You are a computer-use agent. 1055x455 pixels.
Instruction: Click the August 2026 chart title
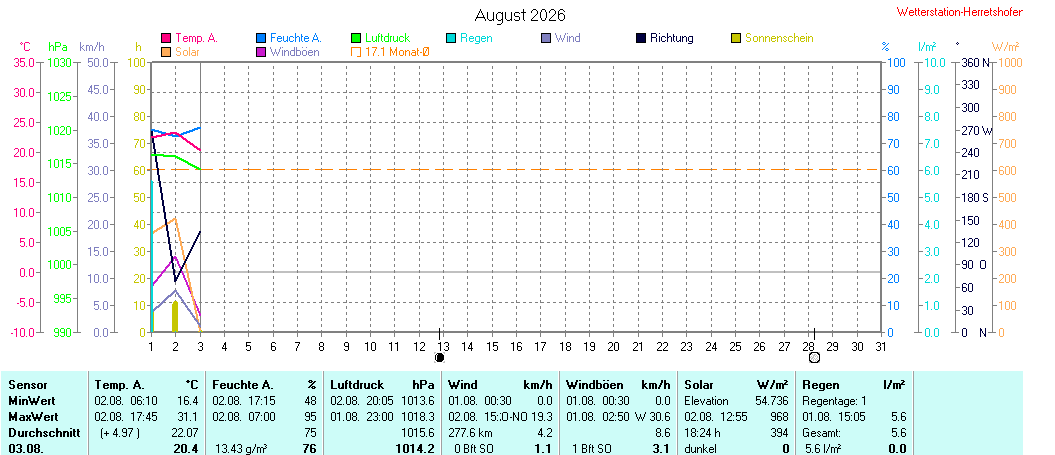pyautogui.click(x=520, y=15)
